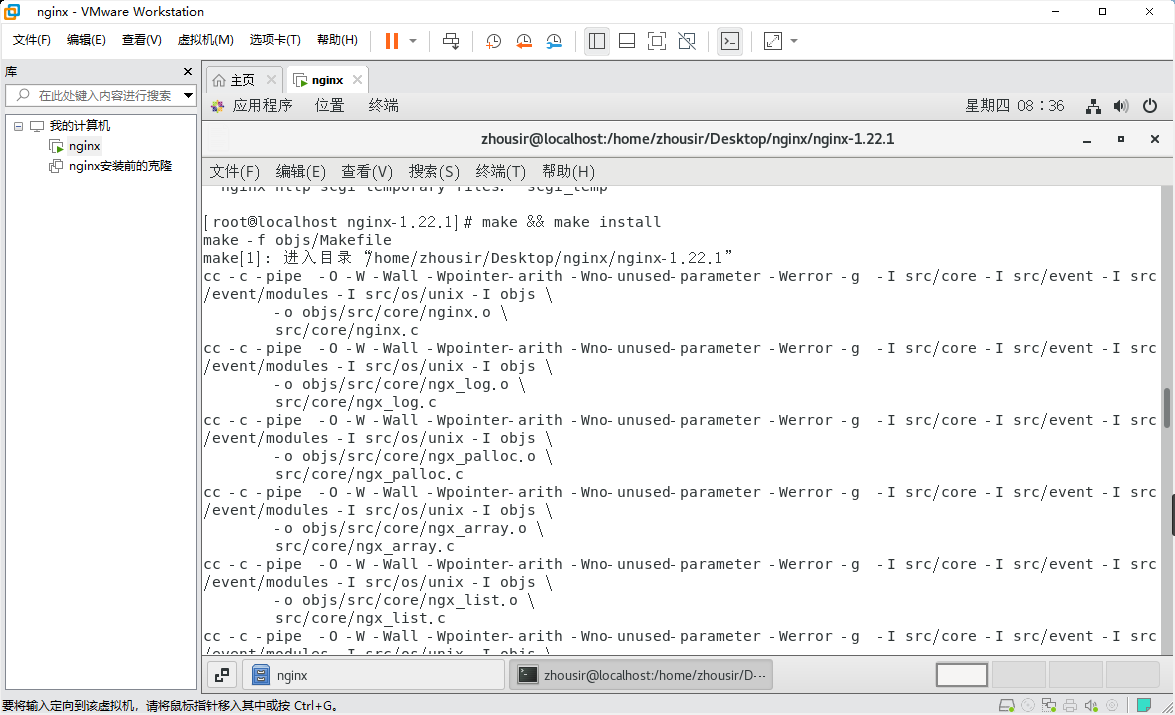
Task: Click the network adapter status bar icon
Action: point(1049,705)
